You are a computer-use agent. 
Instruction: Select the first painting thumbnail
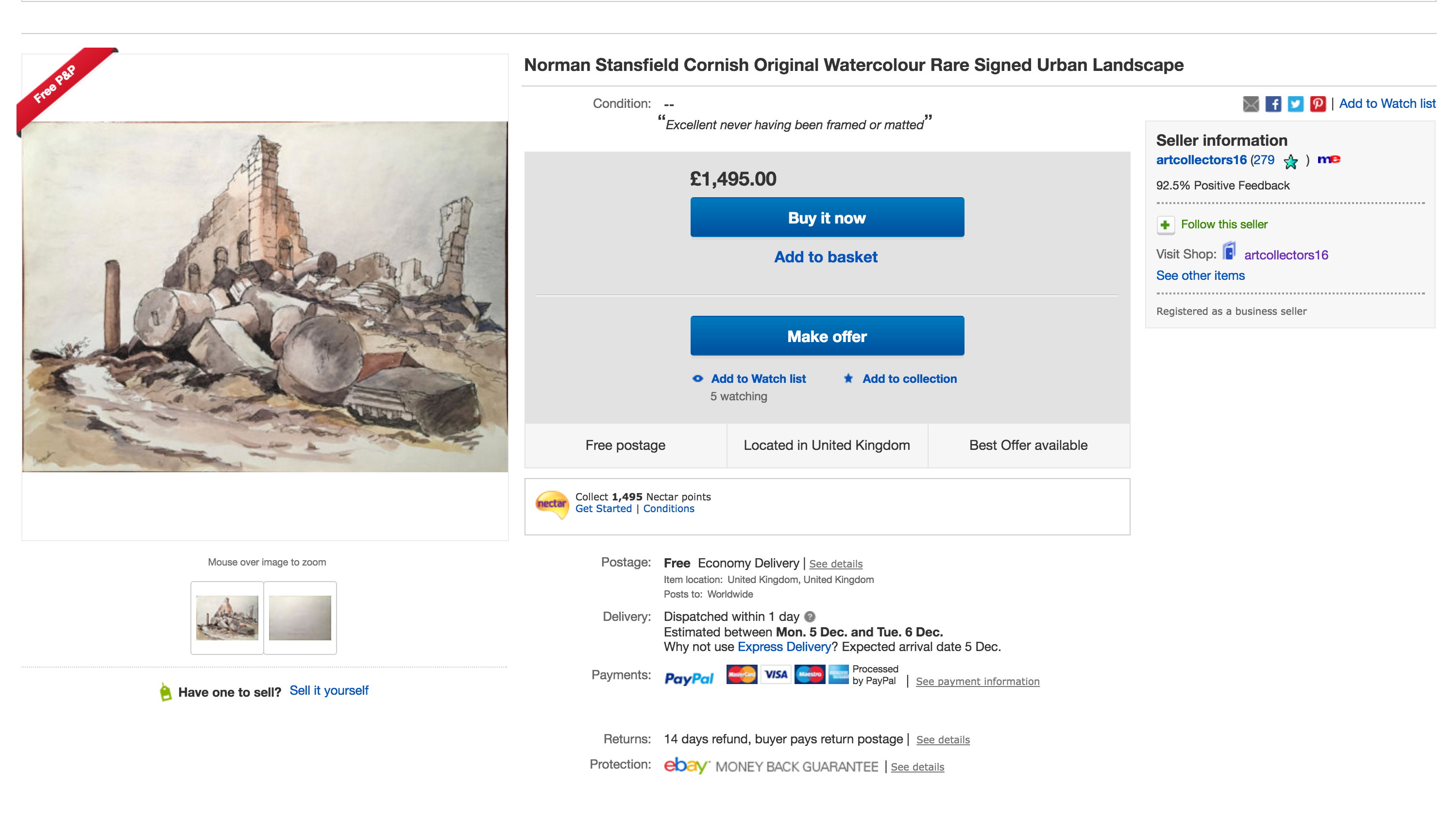227,618
